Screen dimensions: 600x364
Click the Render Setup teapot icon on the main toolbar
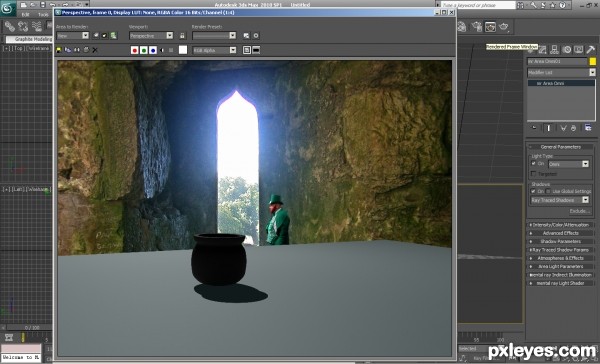pyautogui.click(x=476, y=26)
